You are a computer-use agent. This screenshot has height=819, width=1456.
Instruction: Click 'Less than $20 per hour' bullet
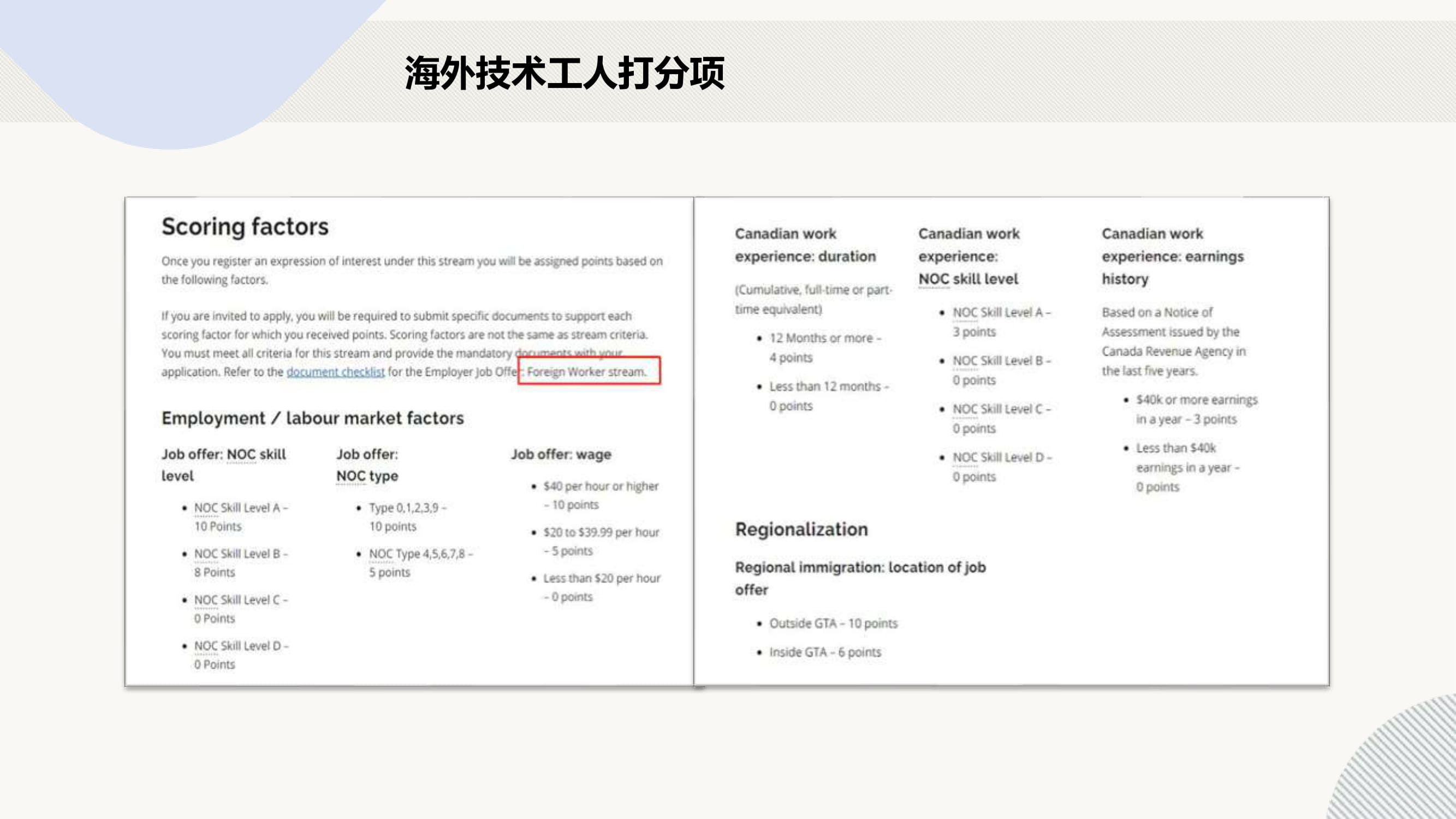602,587
